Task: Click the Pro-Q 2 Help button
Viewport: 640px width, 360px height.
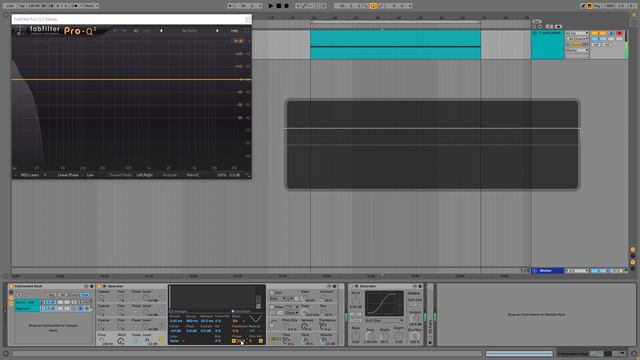Action: point(234,31)
